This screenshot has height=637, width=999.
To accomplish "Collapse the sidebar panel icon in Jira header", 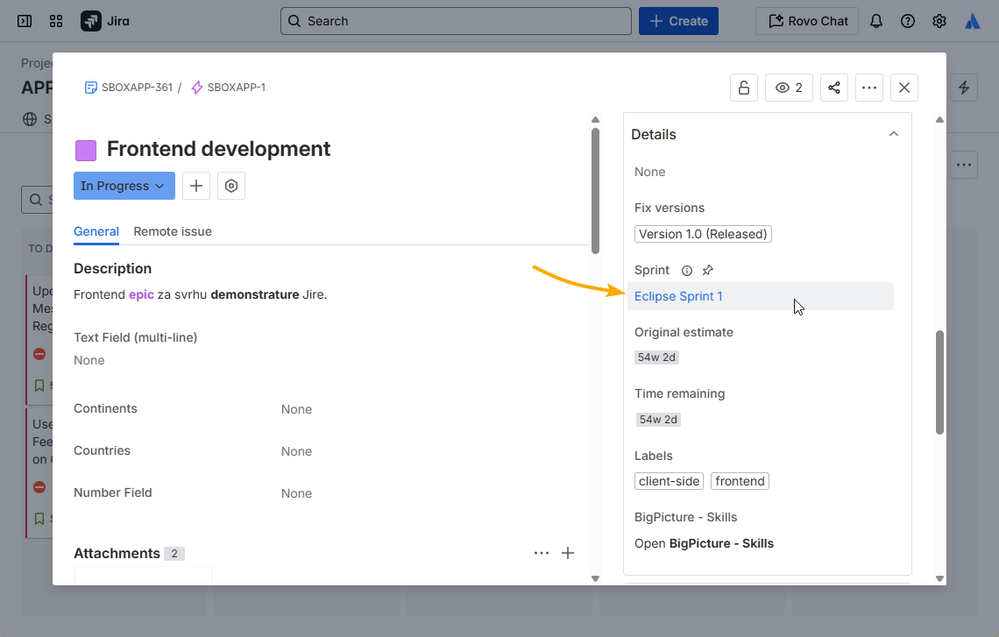I will (x=24, y=21).
